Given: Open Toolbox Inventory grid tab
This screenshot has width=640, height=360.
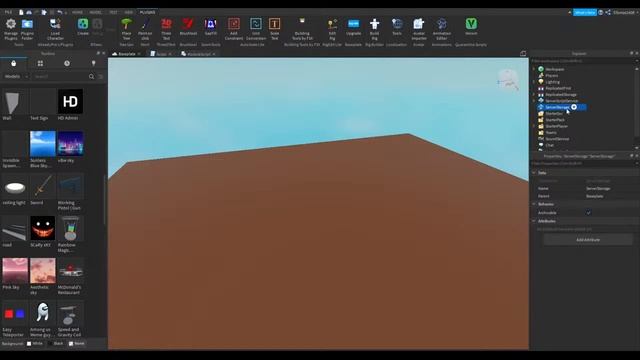Looking at the screenshot, I should click(x=40, y=63).
